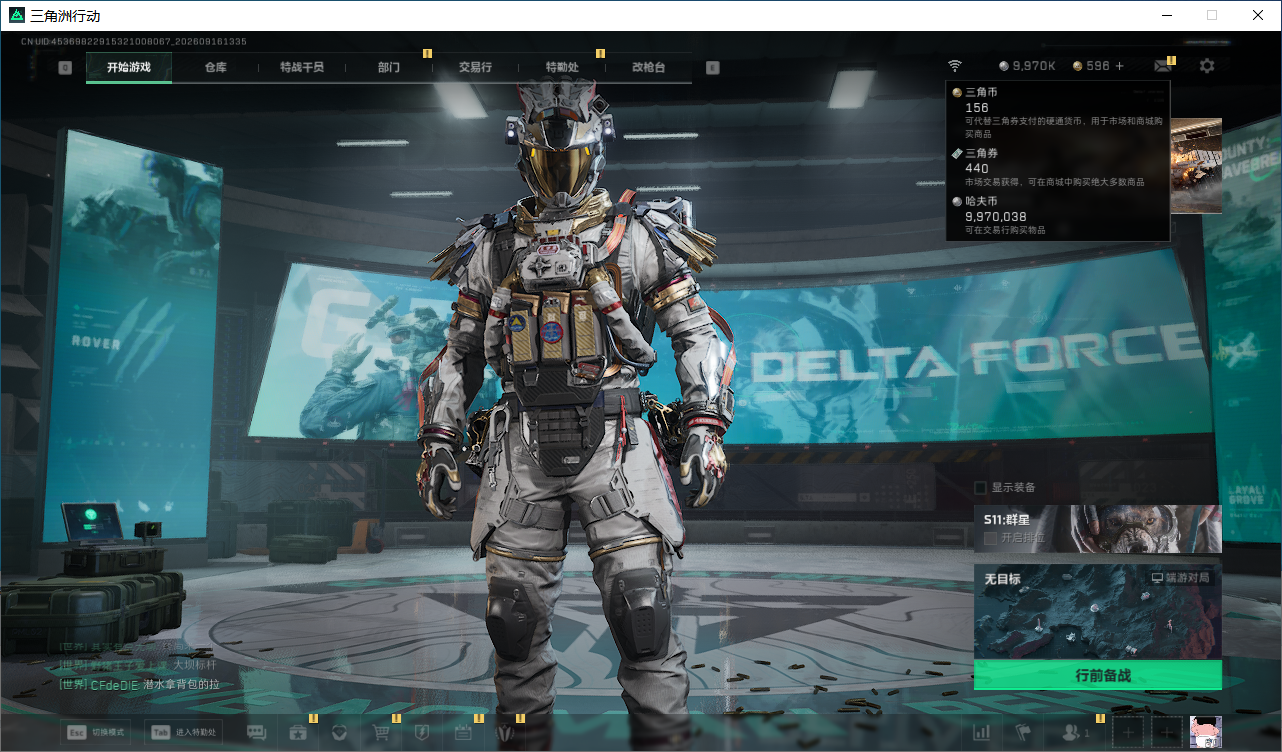This screenshot has width=1282, height=752.
Task: Open the chat bubble icon in bottom bar
Action: click(x=257, y=733)
